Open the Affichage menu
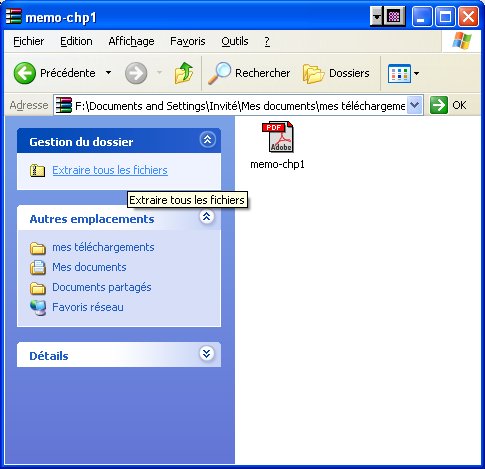 click(x=131, y=41)
